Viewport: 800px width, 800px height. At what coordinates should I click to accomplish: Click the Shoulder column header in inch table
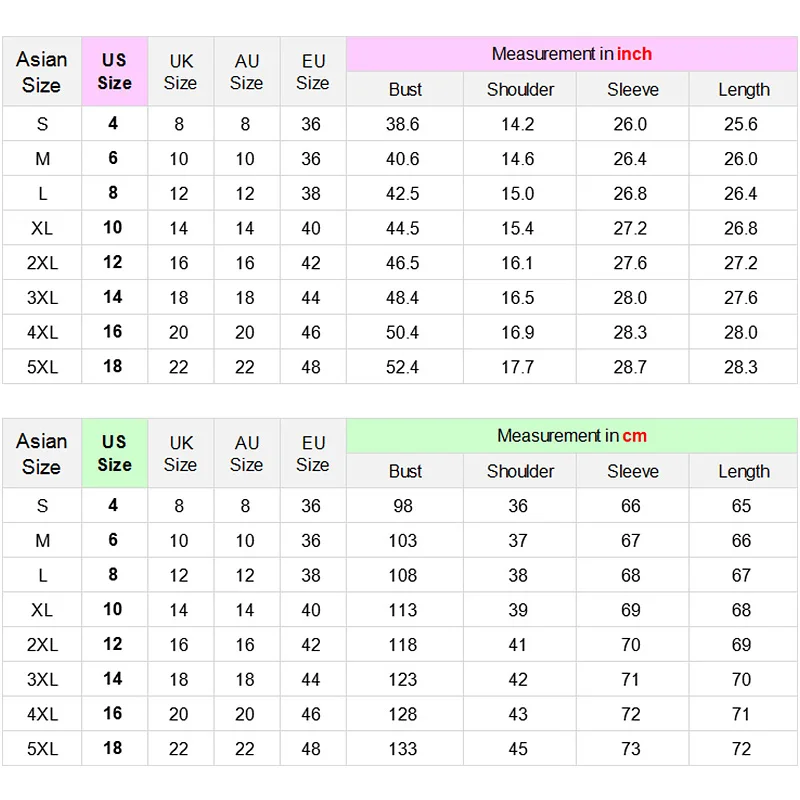(520, 90)
